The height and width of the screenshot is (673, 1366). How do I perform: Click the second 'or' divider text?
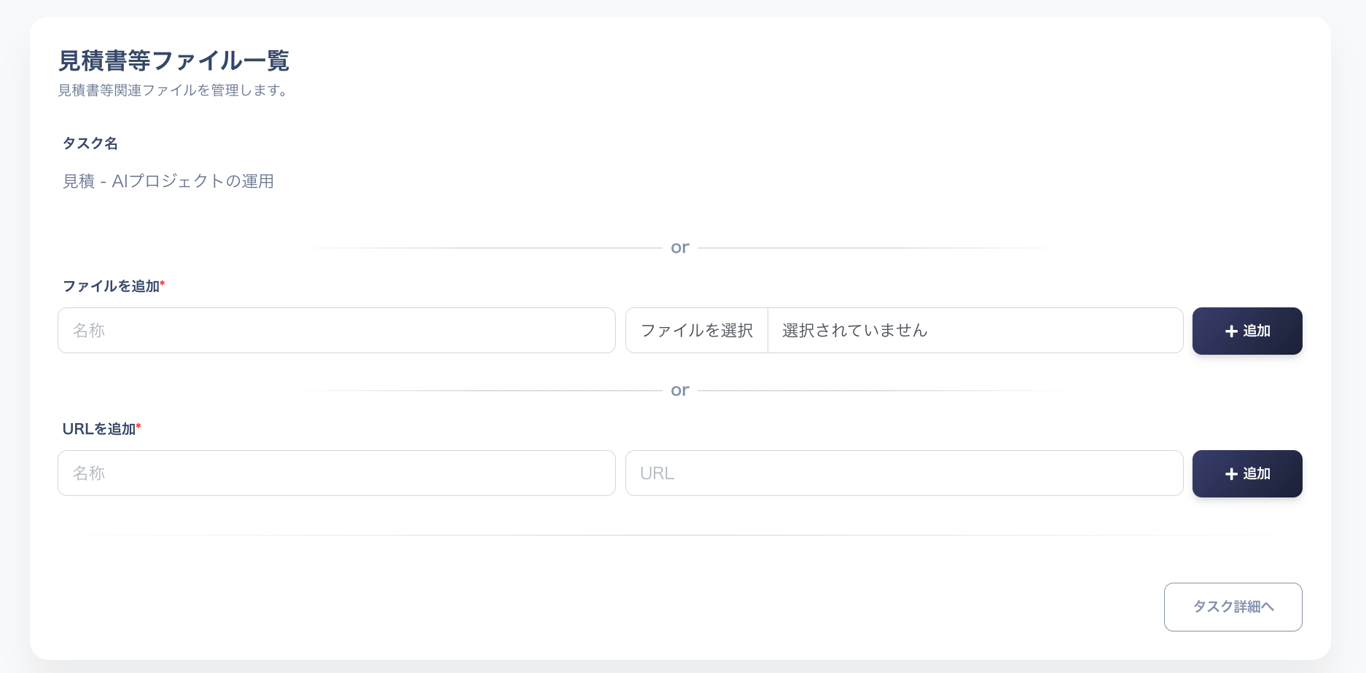pos(680,389)
